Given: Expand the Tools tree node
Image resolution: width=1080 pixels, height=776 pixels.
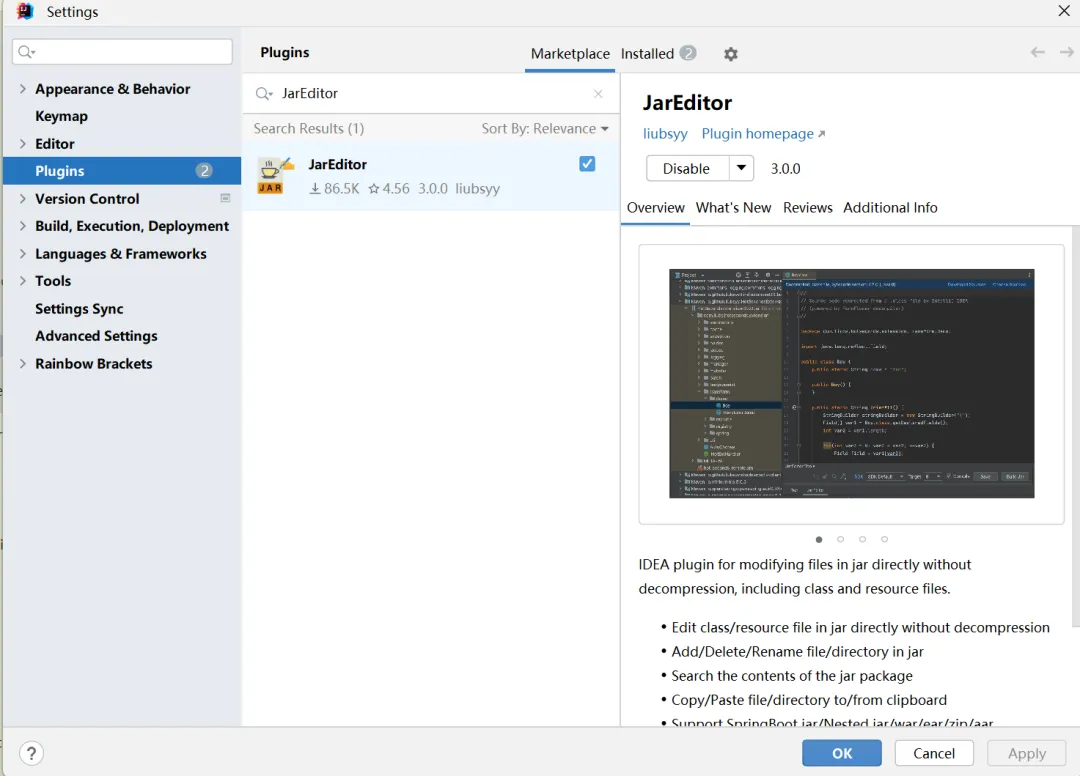Looking at the screenshot, I should pyautogui.click(x=23, y=281).
